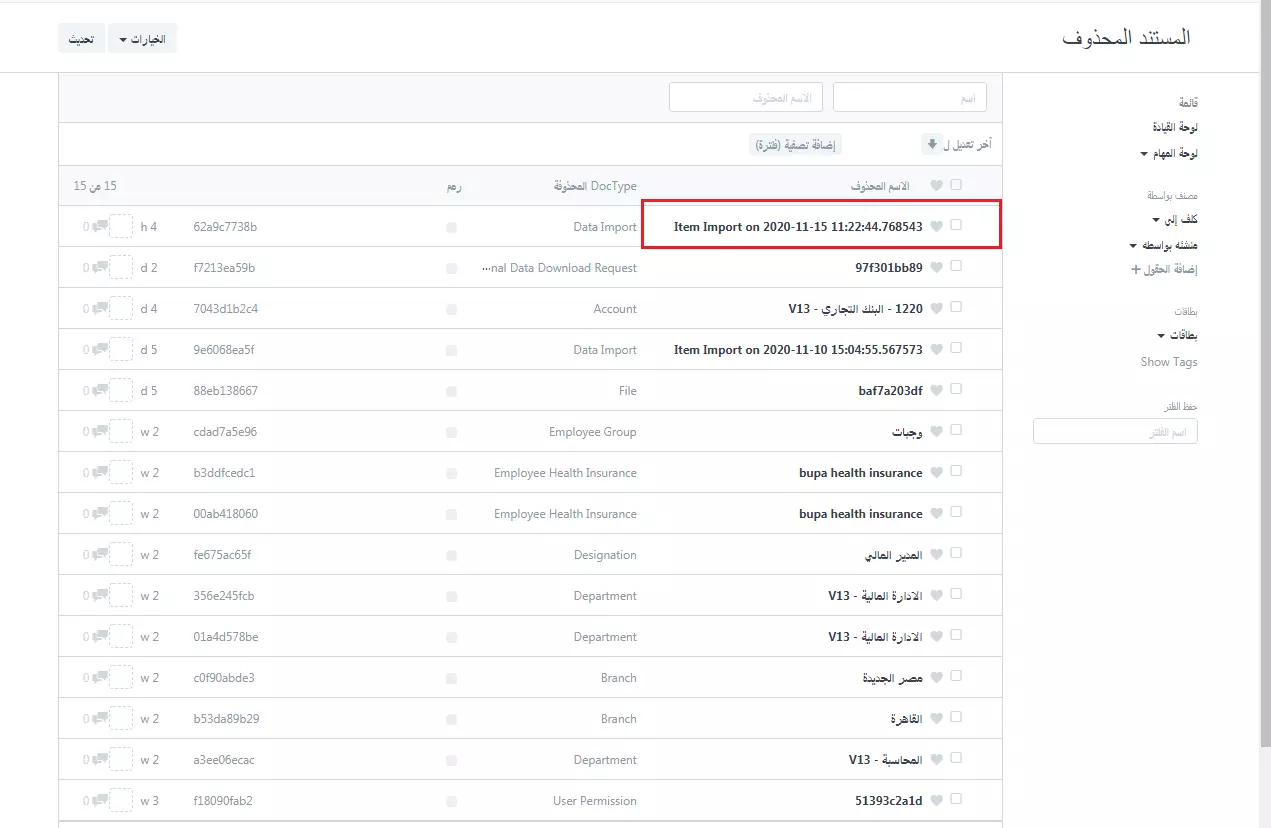Click the ID text 356e245fcb

[224, 596]
